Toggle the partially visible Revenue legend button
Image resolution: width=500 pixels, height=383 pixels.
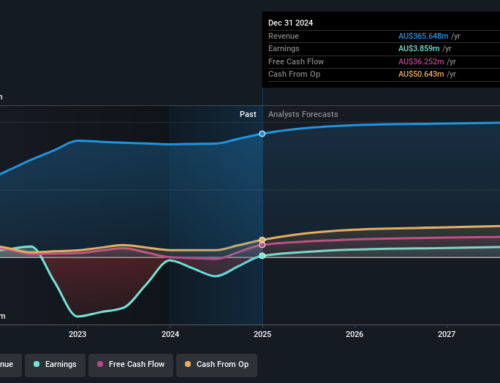(x=10, y=365)
